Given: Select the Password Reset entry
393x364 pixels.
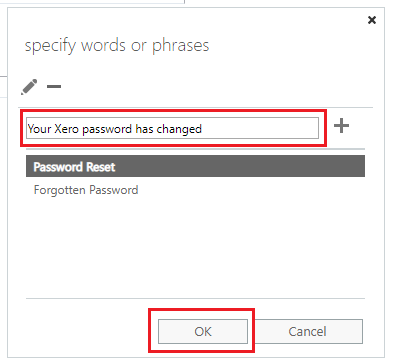Looking at the screenshot, I should point(195,166).
